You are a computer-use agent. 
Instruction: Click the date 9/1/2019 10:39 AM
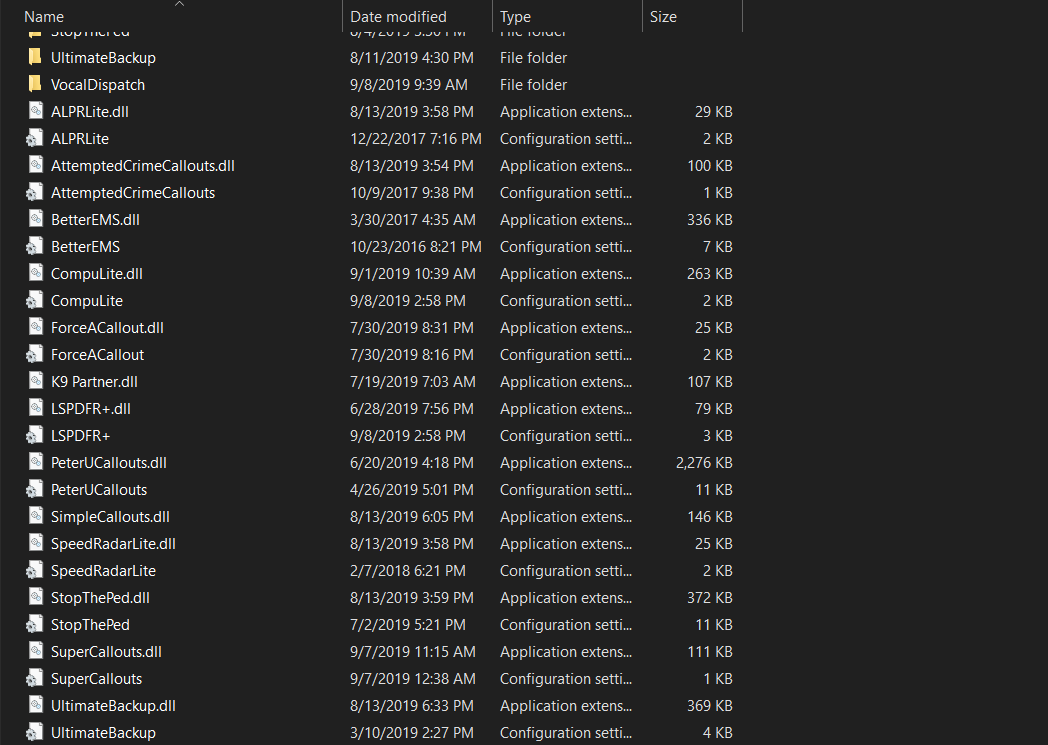[x=412, y=274]
